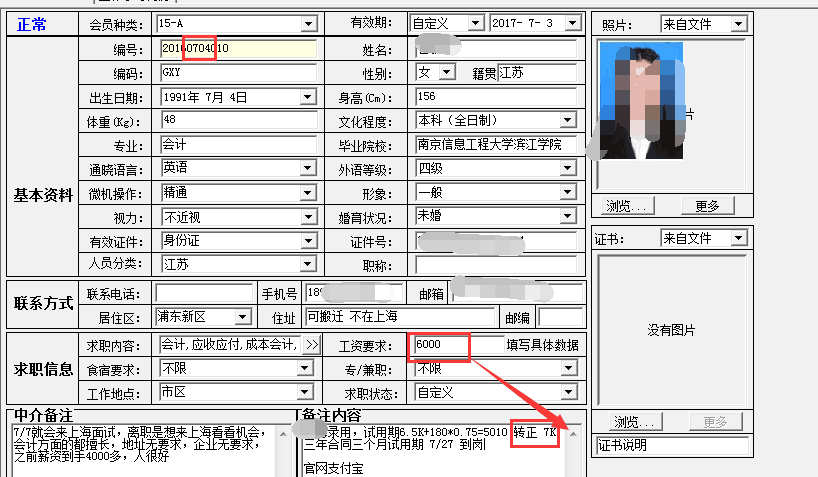The height and width of the screenshot is (477, 818).
Task: Open the 居住区 dropdown showing 浦东新区
Action: (242, 317)
